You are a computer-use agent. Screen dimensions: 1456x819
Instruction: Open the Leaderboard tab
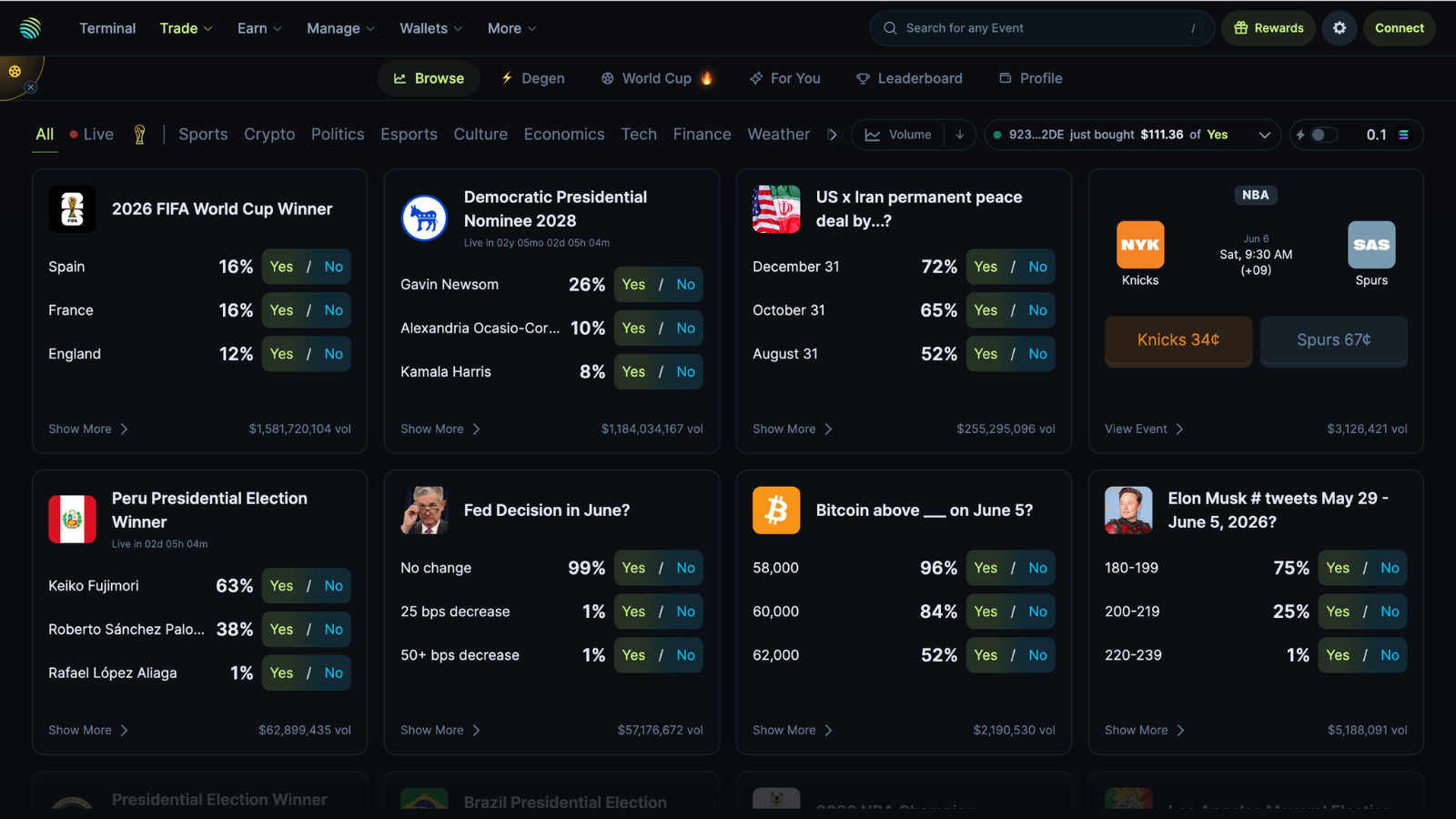[909, 78]
